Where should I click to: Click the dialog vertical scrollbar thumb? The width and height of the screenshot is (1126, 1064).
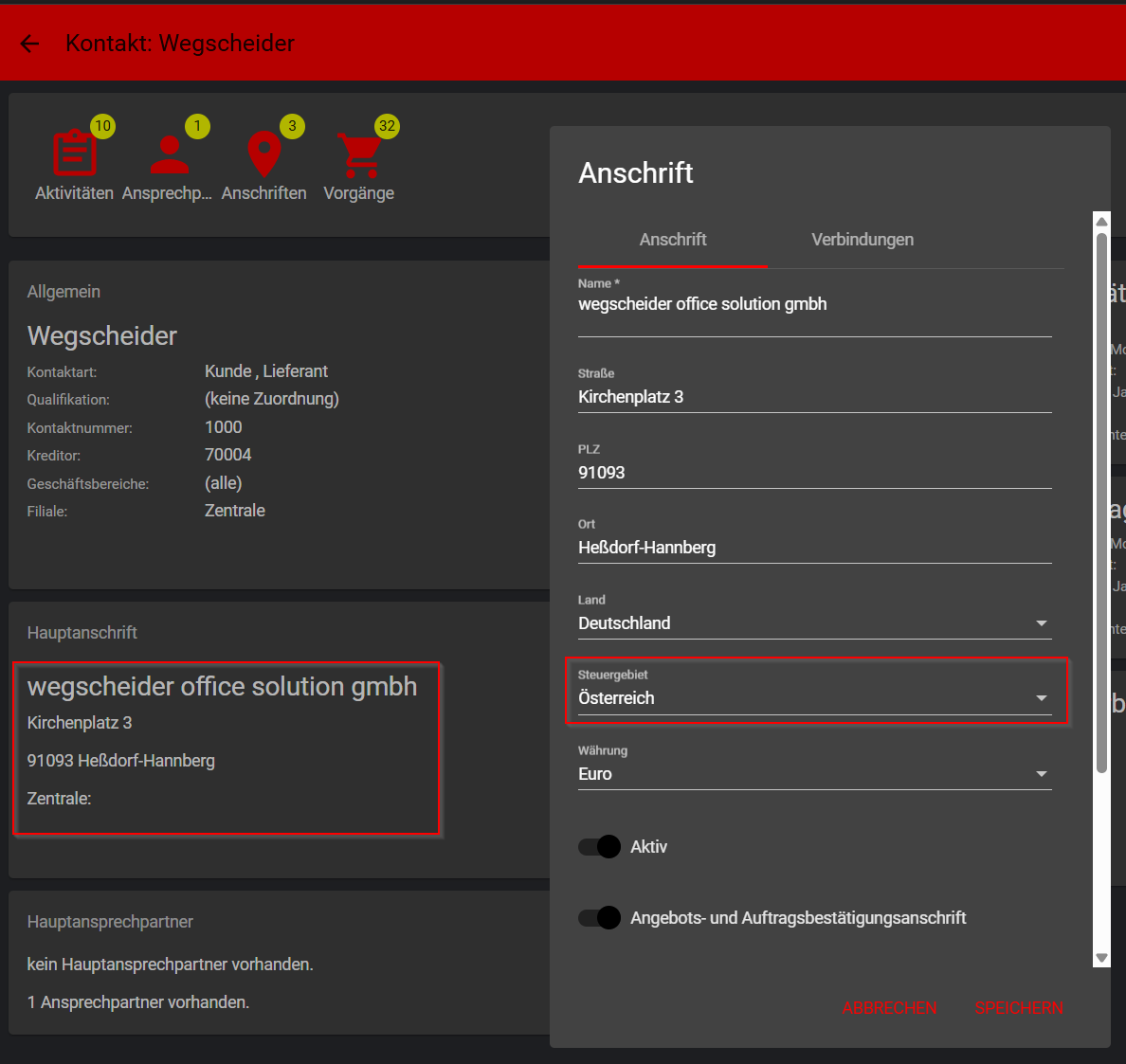(x=1101, y=502)
